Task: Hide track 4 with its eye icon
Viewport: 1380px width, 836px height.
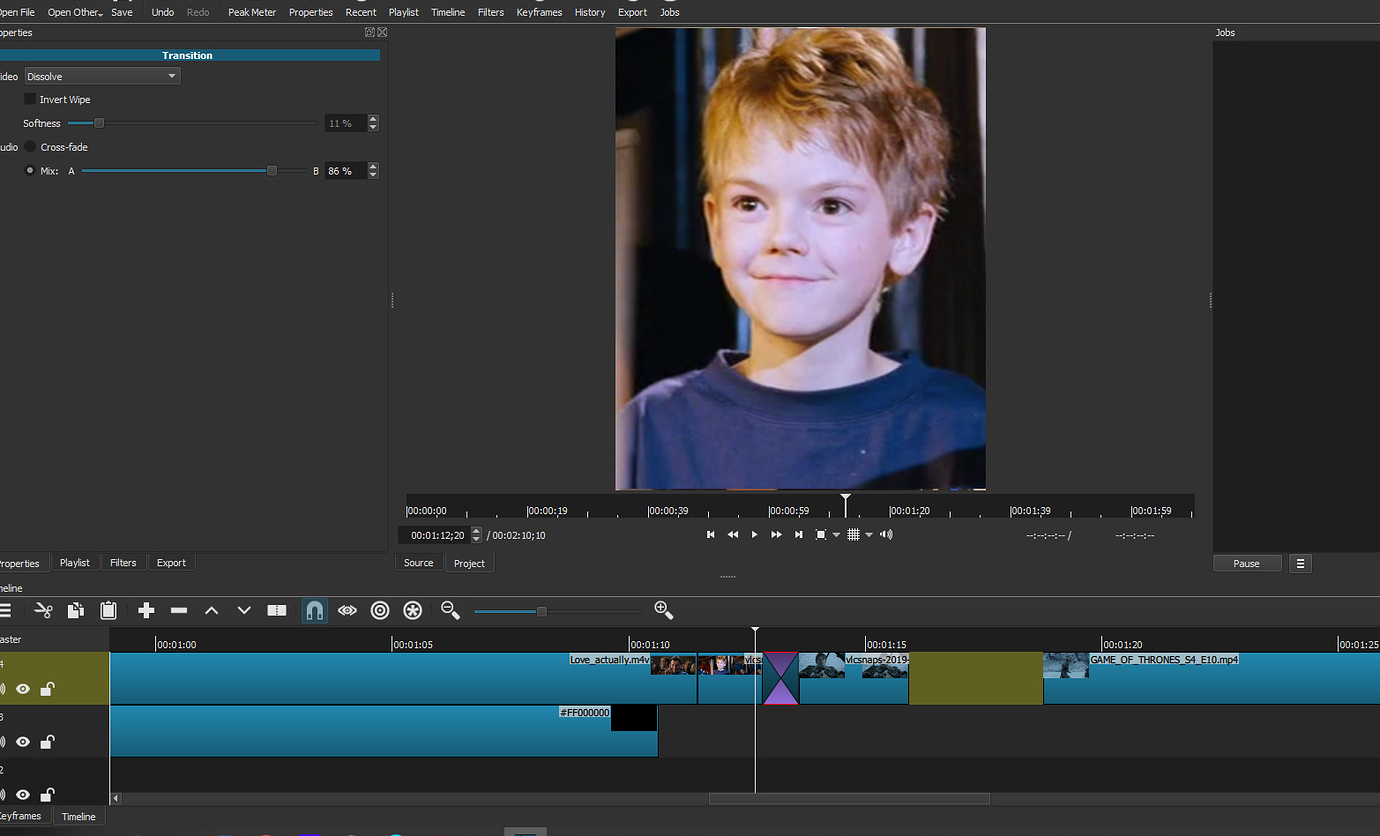Action: tap(23, 689)
